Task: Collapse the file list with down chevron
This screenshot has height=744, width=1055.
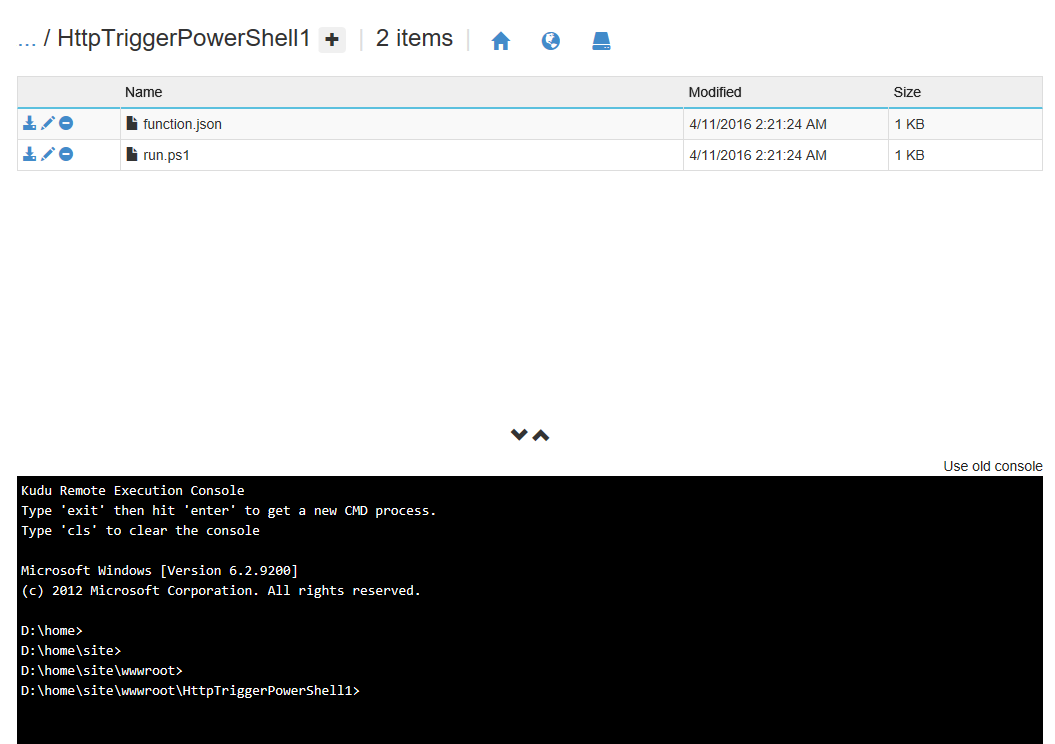Action: [x=518, y=435]
